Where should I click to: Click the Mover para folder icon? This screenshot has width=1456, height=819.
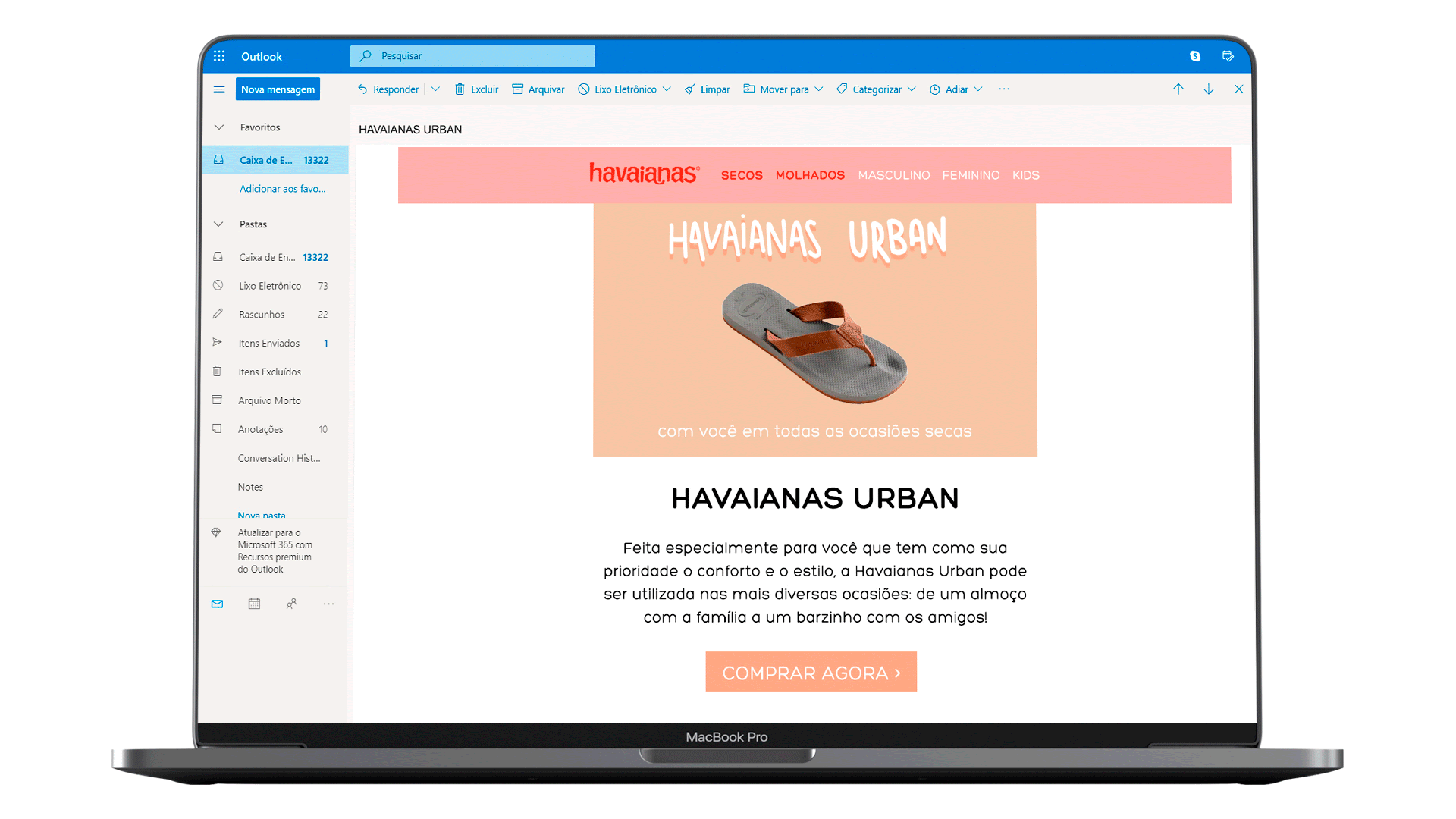click(749, 89)
